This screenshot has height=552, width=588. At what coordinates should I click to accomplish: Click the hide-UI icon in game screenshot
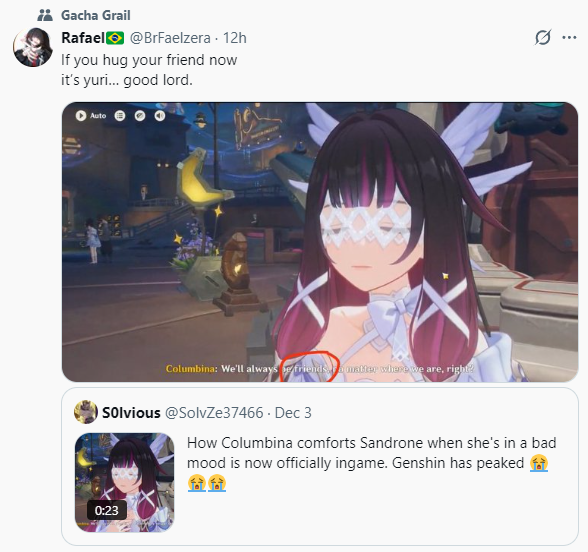coord(140,116)
